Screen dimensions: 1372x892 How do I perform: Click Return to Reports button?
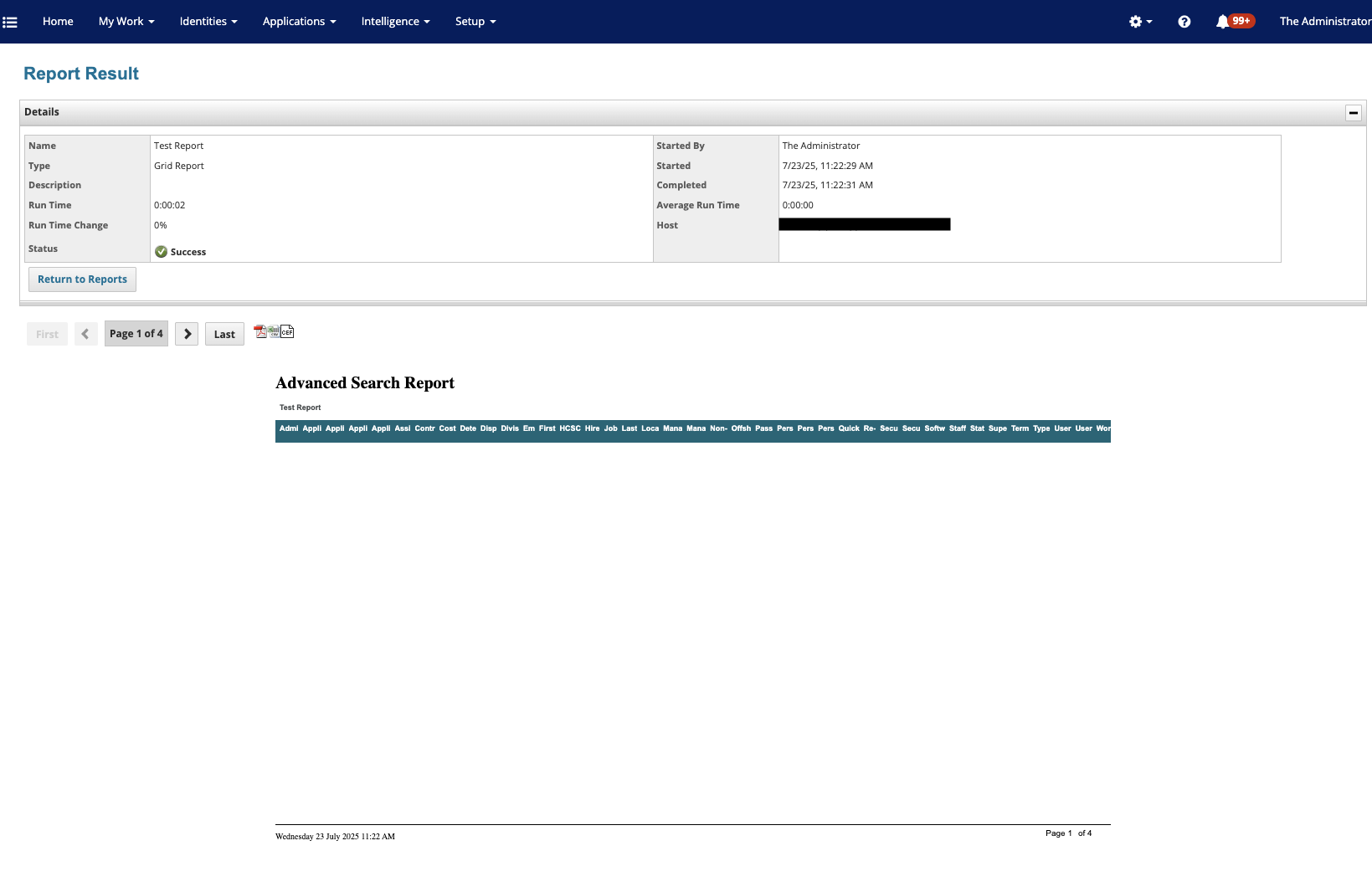tap(82, 279)
